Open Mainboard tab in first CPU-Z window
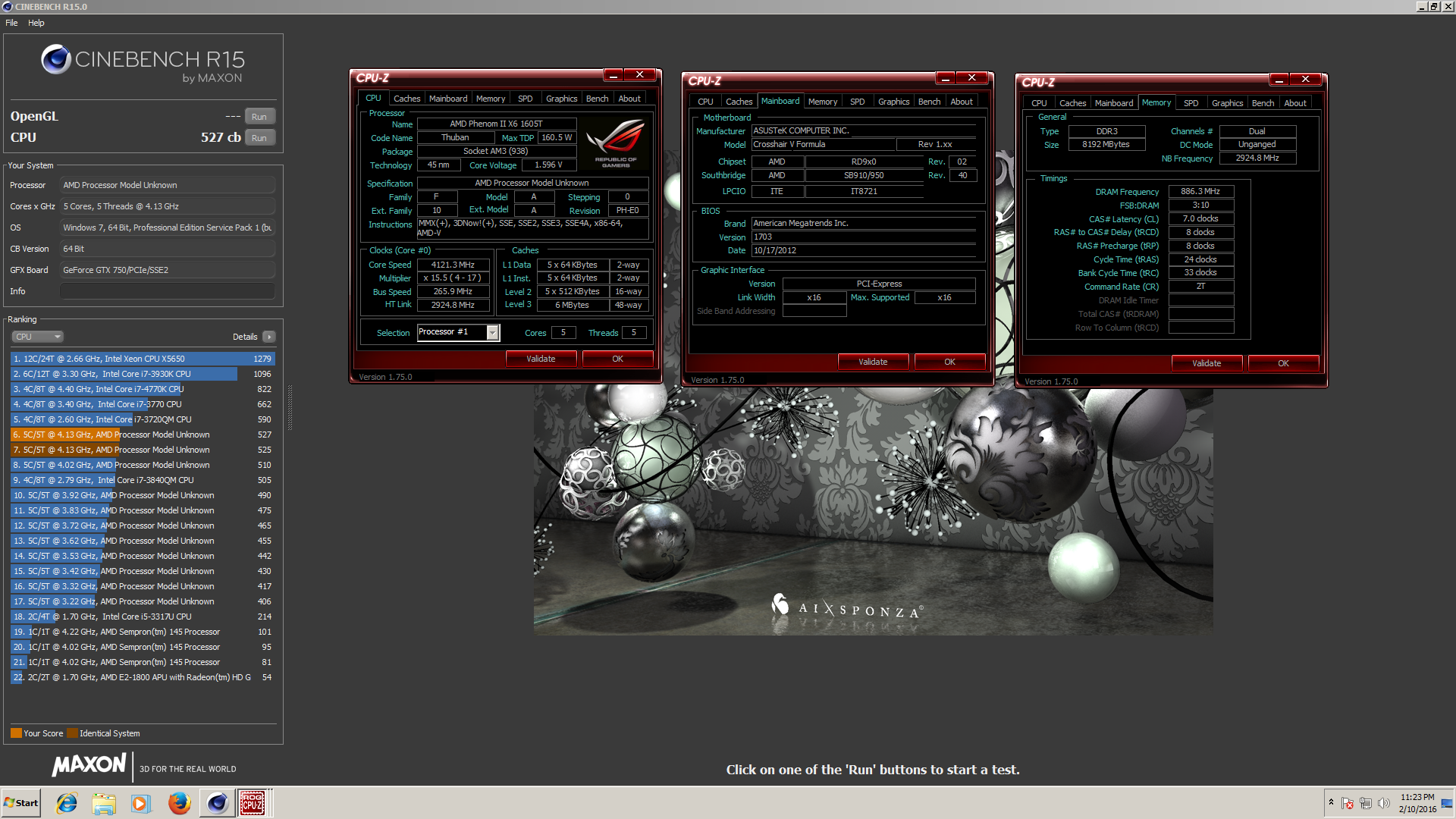The height and width of the screenshot is (819, 1456). point(448,99)
